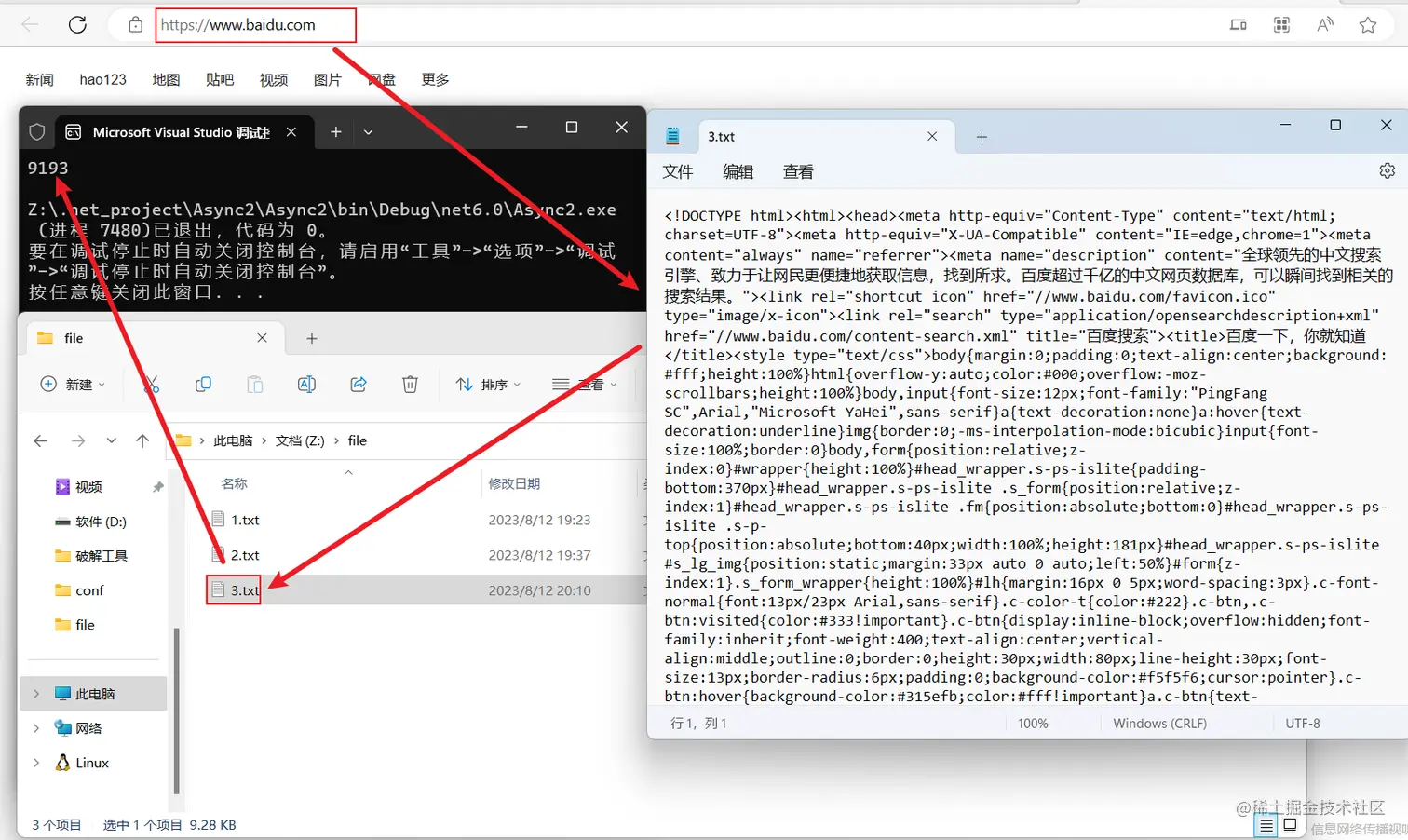Go forward in Explorer navigation

click(x=78, y=441)
